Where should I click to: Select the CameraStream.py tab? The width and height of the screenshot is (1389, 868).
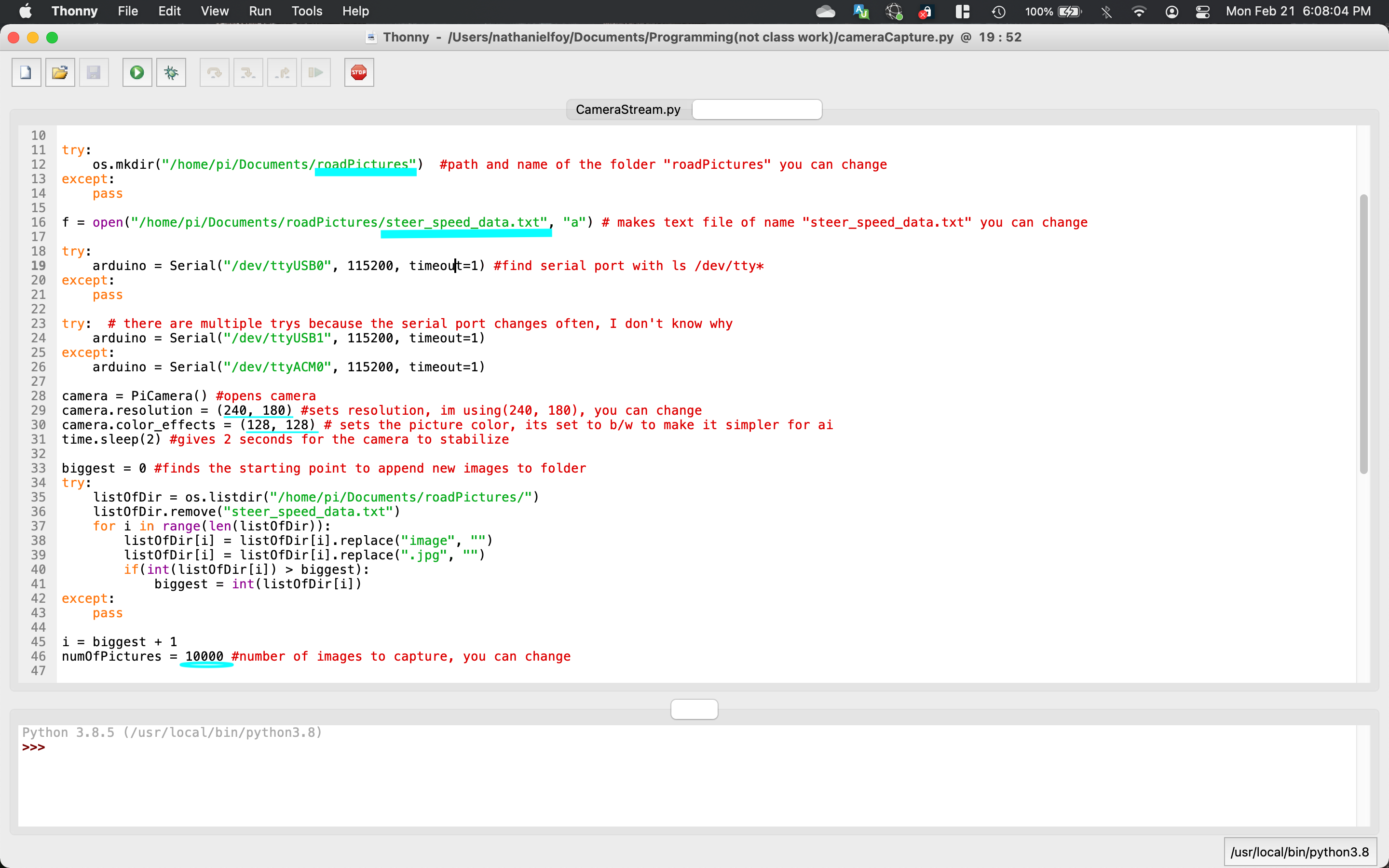[x=627, y=109]
